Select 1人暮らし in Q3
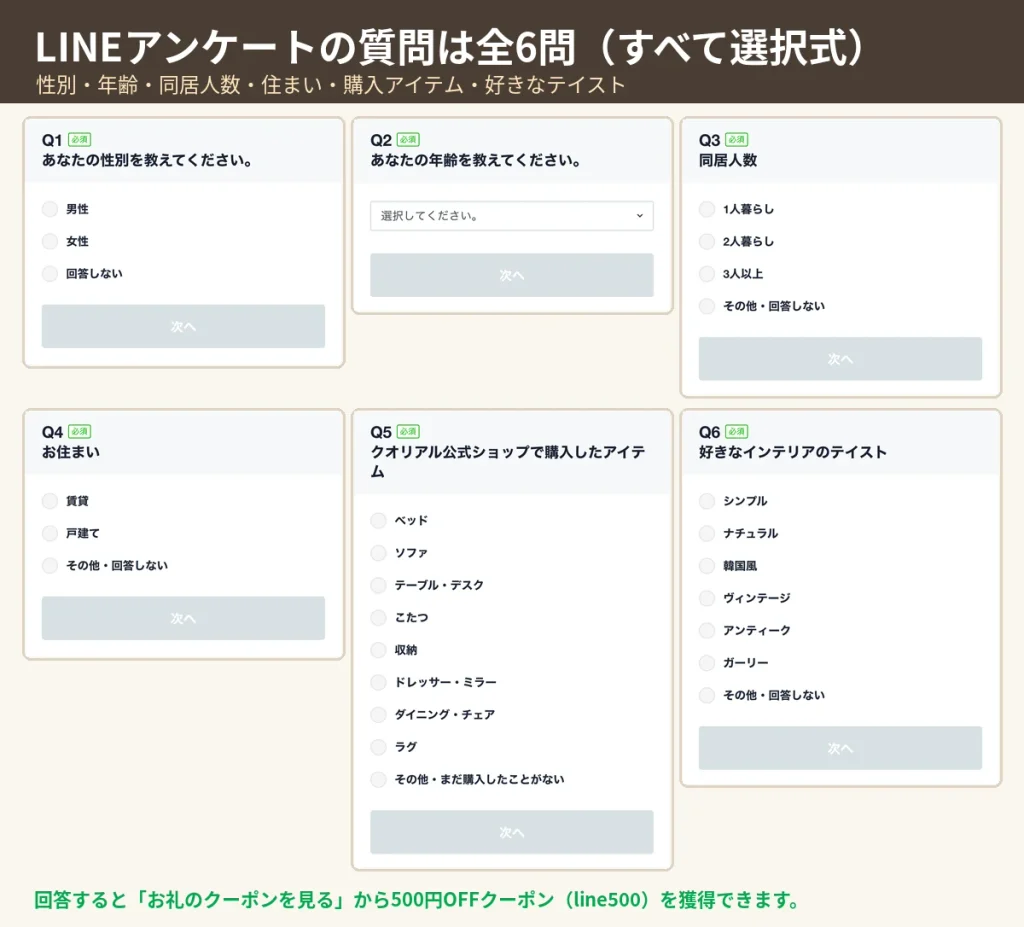 707,209
